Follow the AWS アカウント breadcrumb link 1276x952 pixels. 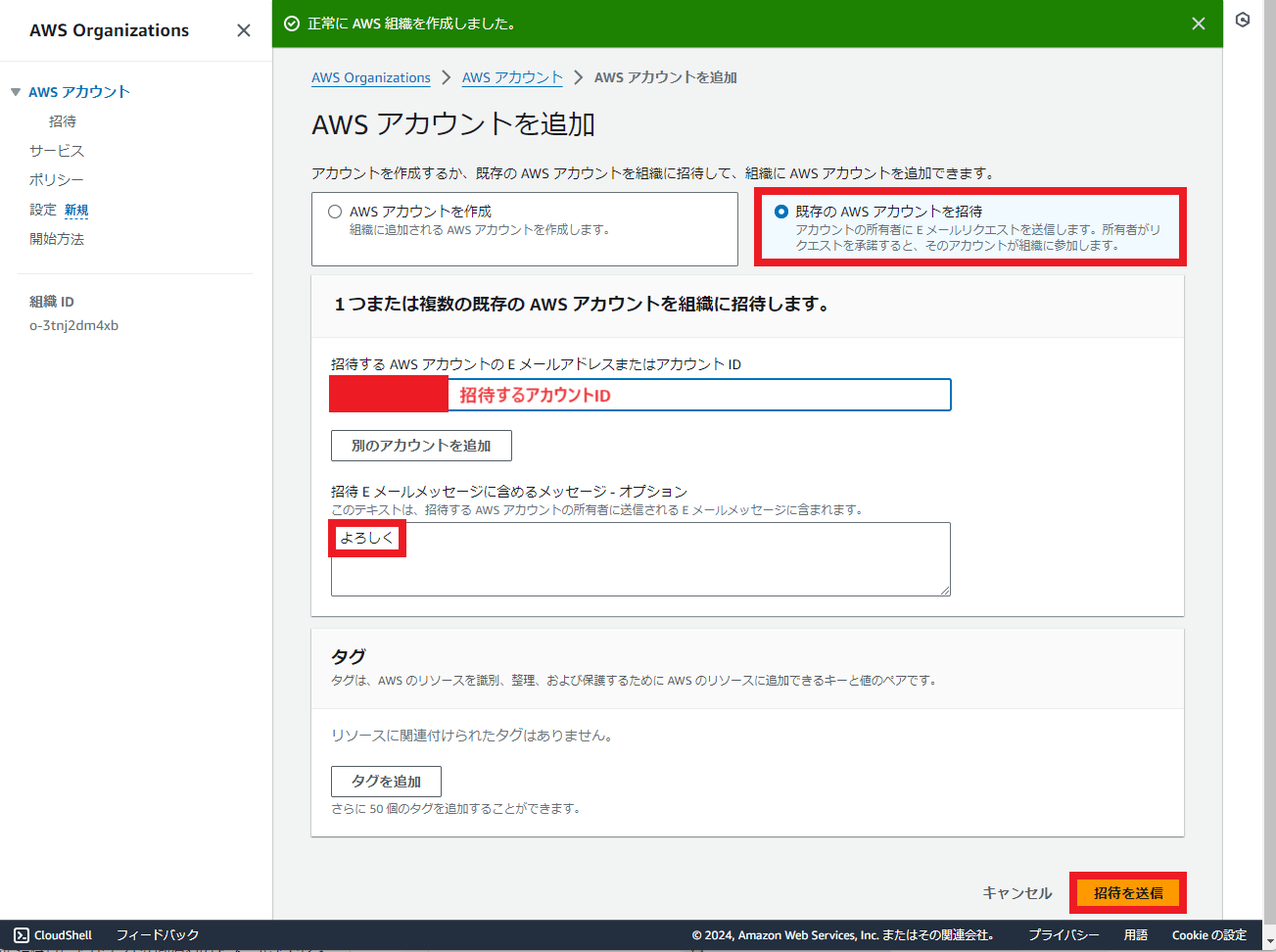(x=512, y=77)
